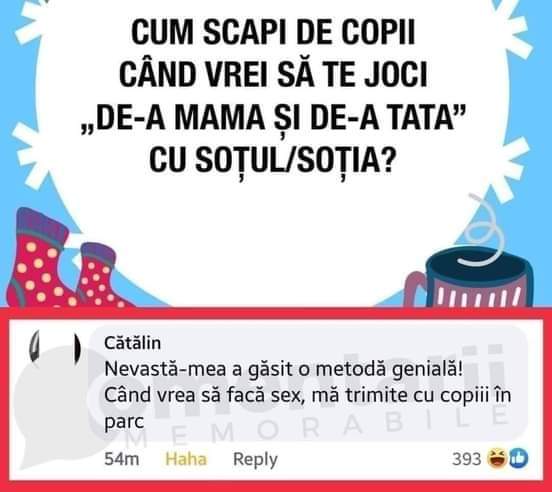This screenshot has height=492, width=552.
Task: Click the CU SOȚUL/SOȚIA? text line
Action: pyautogui.click(x=273, y=159)
